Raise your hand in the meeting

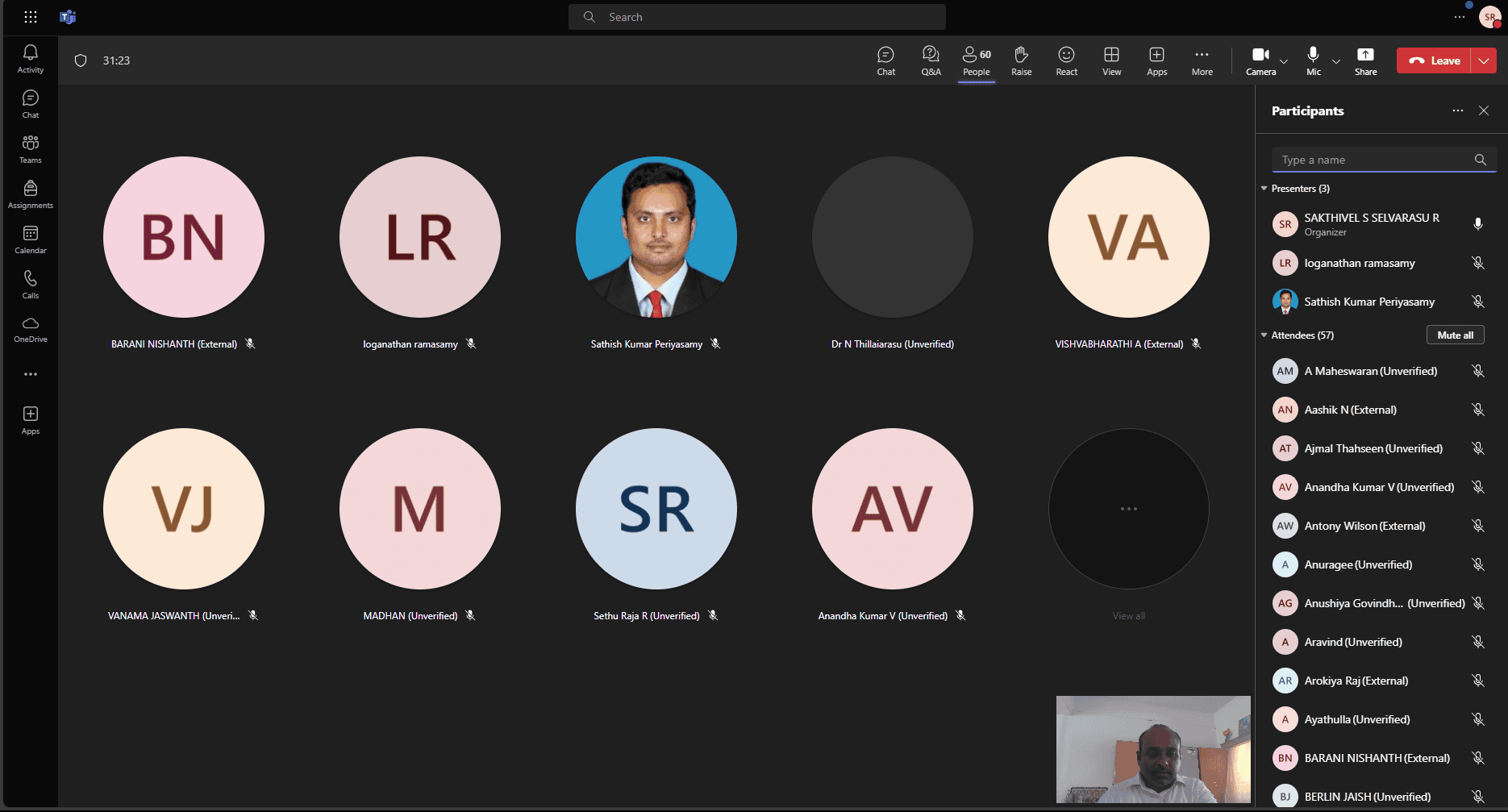[x=1021, y=60]
